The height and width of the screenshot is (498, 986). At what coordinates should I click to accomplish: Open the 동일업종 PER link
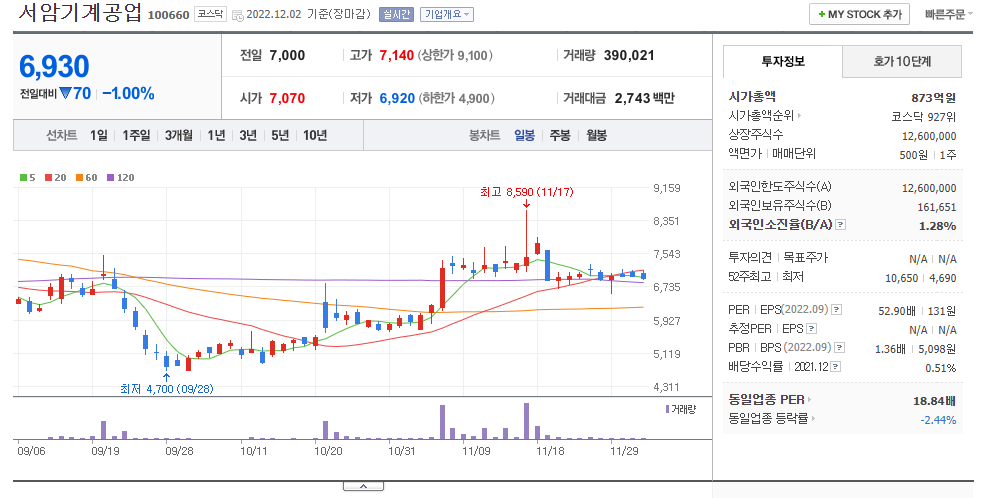(770, 400)
